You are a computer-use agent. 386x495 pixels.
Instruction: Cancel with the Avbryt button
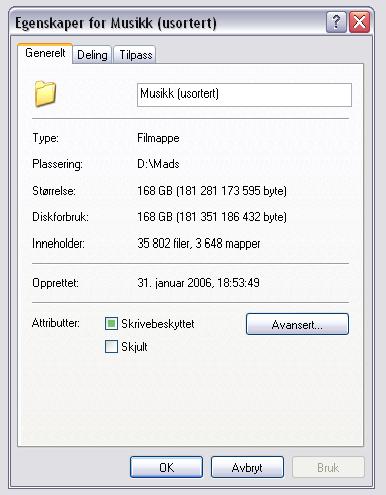pyautogui.click(x=247, y=467)
